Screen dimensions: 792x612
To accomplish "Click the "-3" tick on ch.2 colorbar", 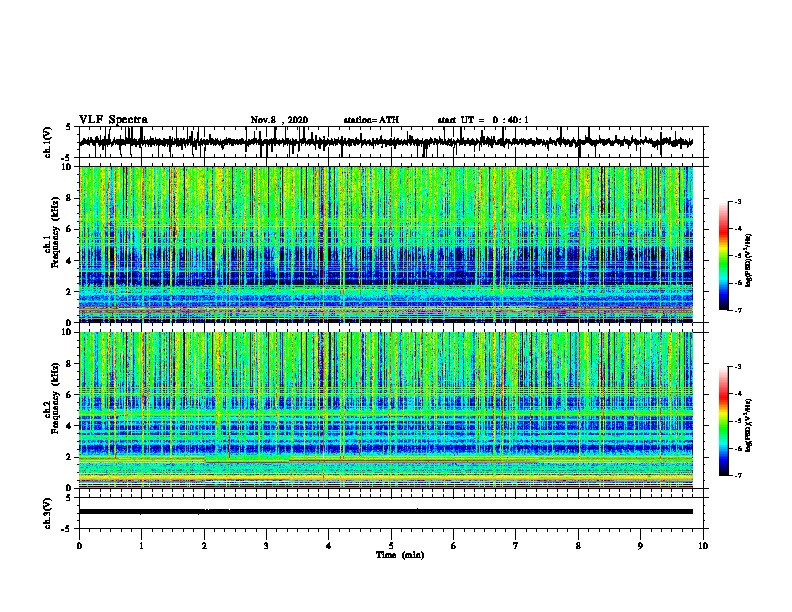I will pos(737,367).
